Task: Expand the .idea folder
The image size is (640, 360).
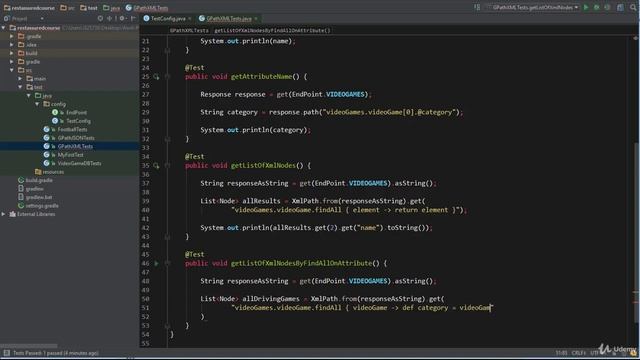Action: (12, 45)
